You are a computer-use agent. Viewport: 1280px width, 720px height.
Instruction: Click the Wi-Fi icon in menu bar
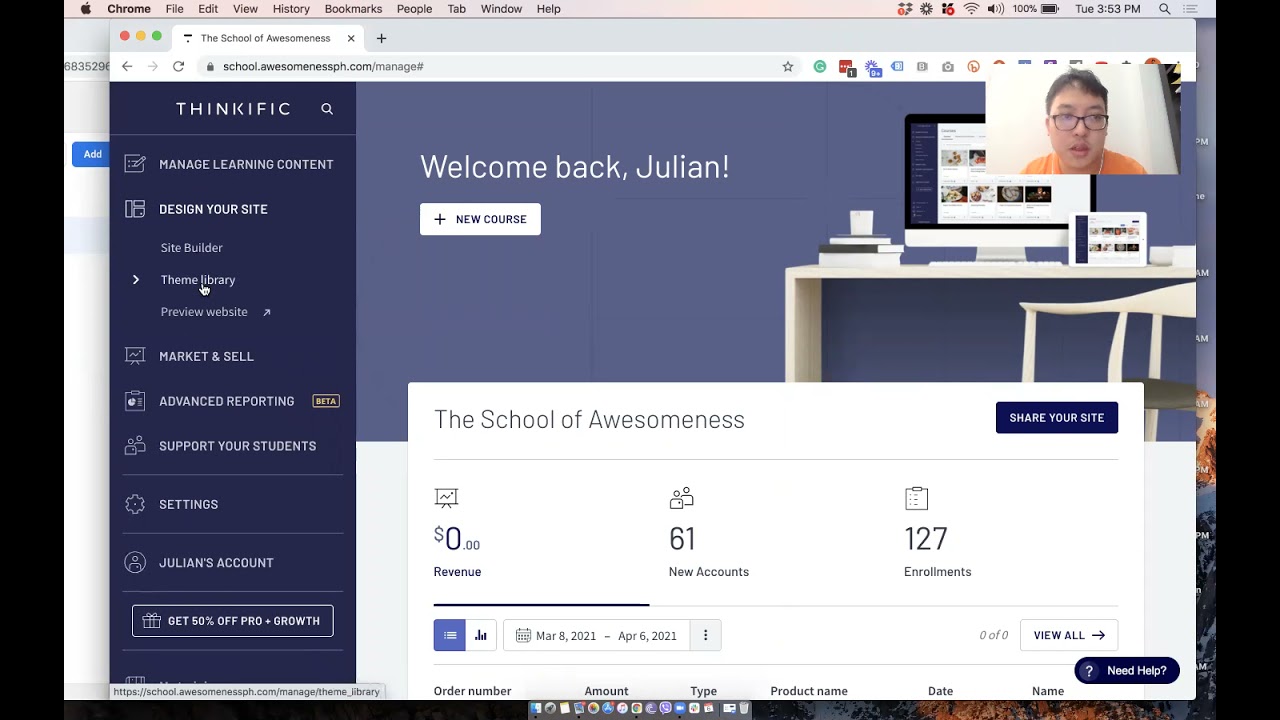pyautogui.click(x=971, y=9)
